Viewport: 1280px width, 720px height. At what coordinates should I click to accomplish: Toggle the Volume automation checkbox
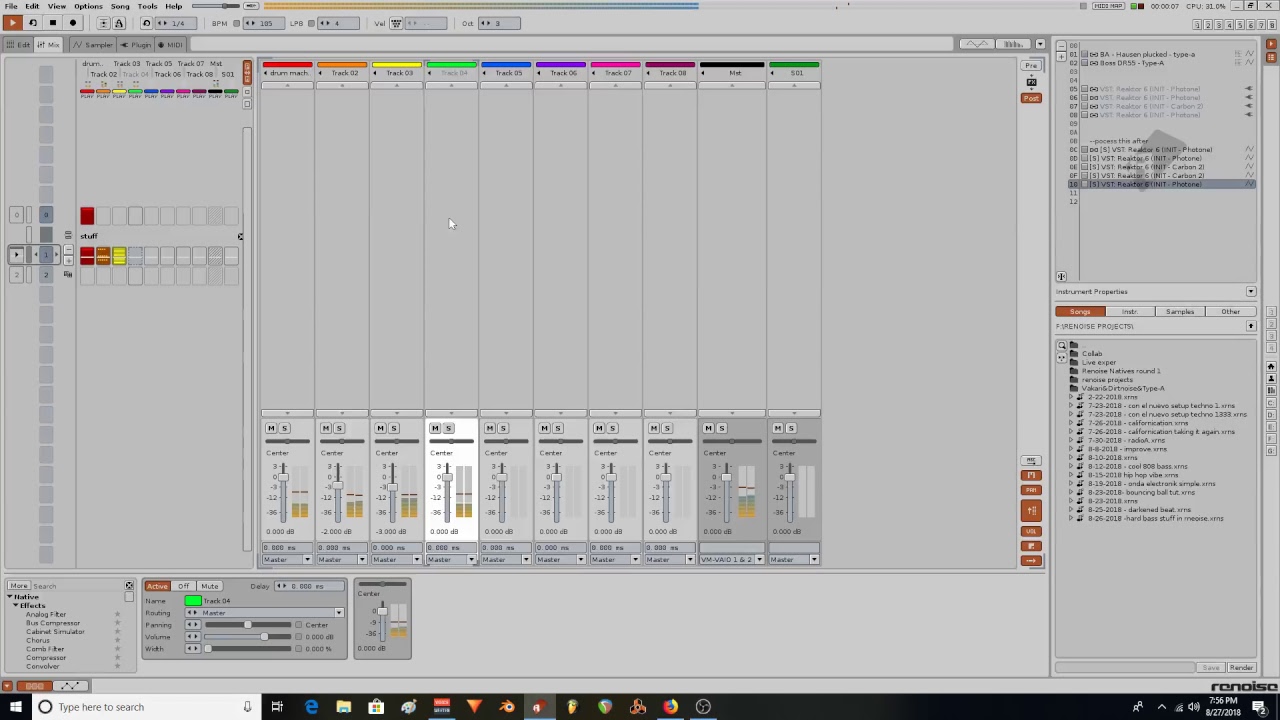[x=298, y=637]
